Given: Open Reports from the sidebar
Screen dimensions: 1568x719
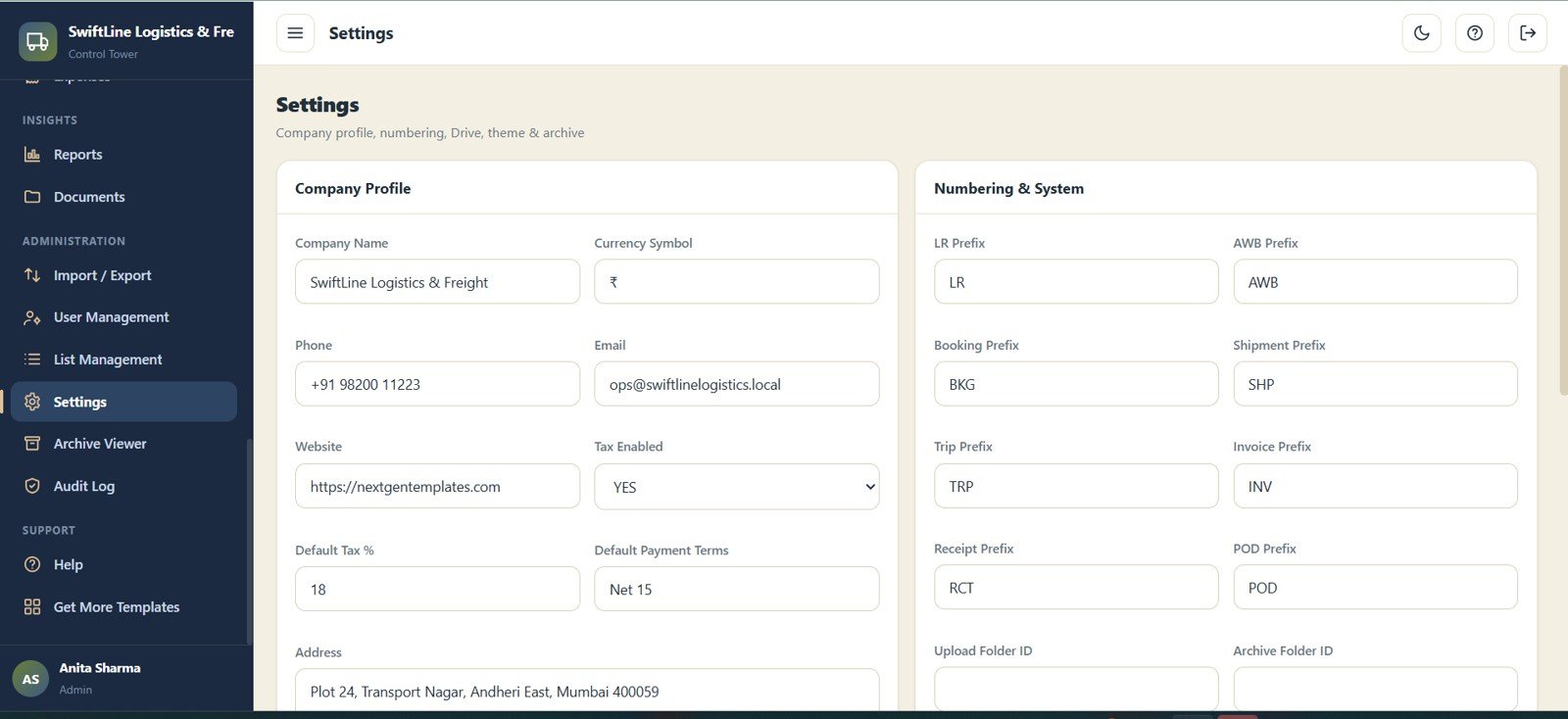Looking at the screenshot, I should 123,155.
